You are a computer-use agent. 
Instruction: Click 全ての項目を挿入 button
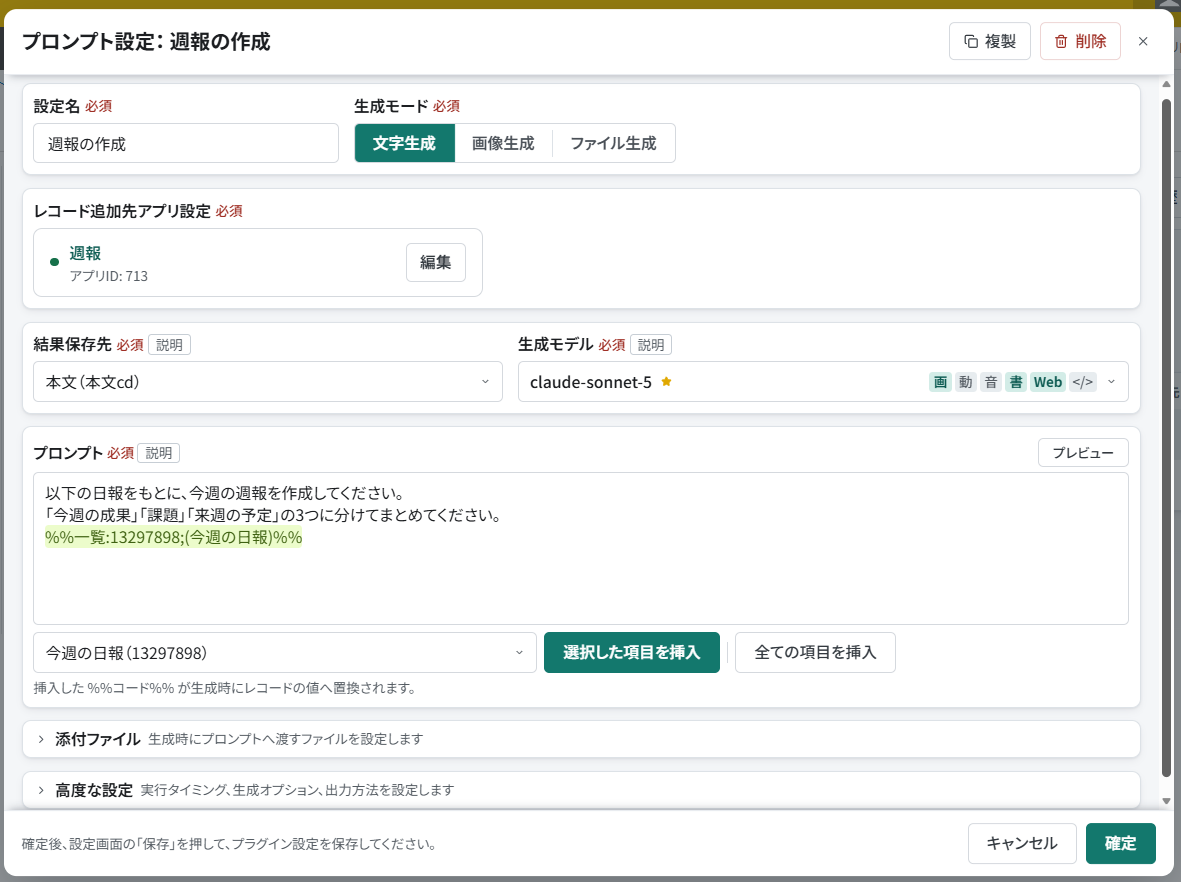(x=815, y=652)
